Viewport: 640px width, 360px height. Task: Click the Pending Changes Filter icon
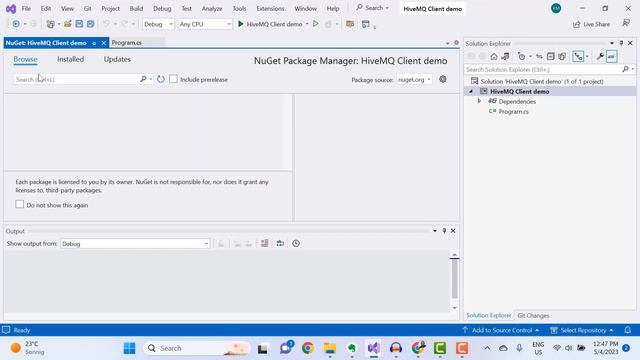pos(521,57)
